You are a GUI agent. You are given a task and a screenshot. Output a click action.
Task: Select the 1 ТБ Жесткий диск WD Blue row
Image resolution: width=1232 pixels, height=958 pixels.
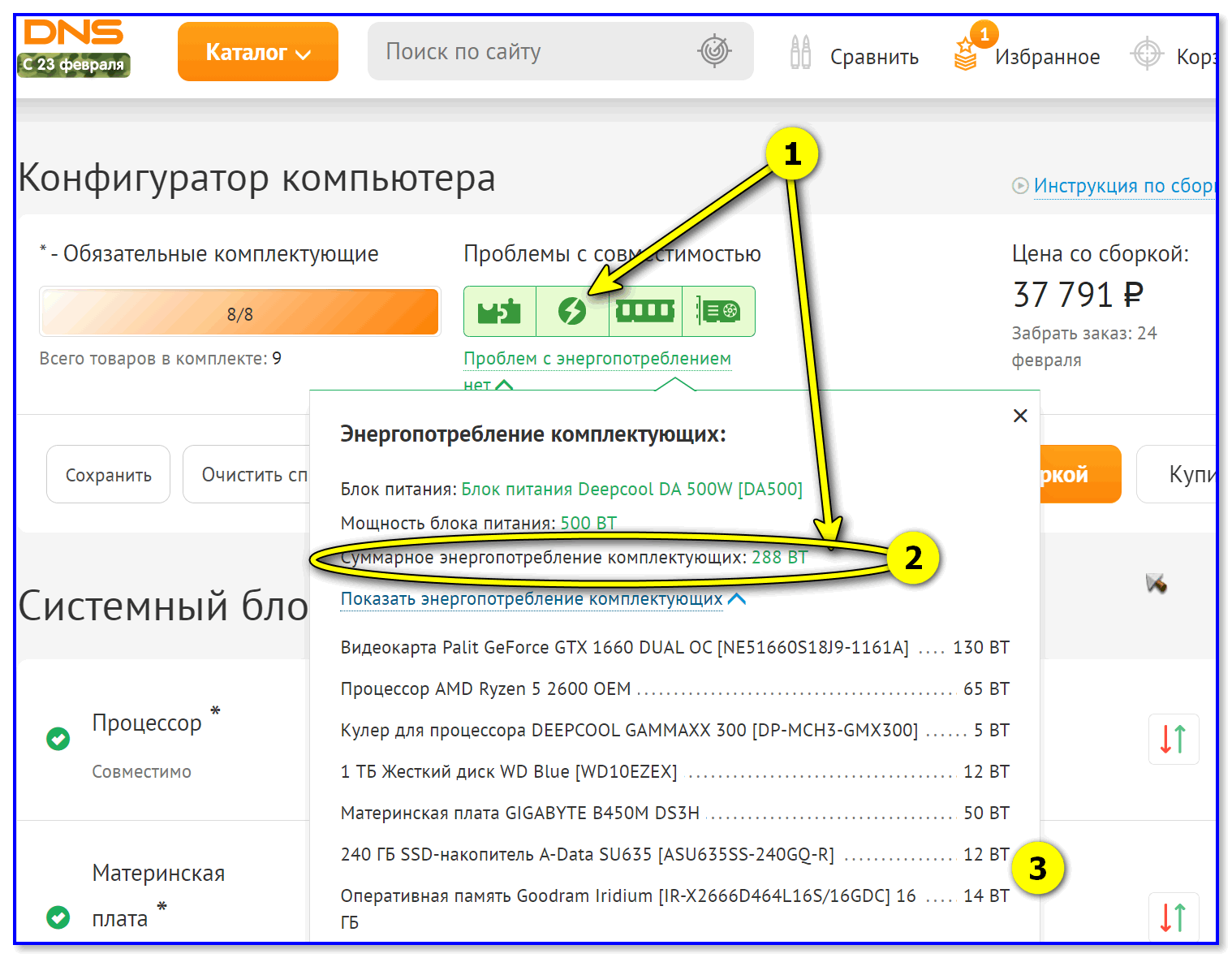pyautogui.click(x=674, y=771)
